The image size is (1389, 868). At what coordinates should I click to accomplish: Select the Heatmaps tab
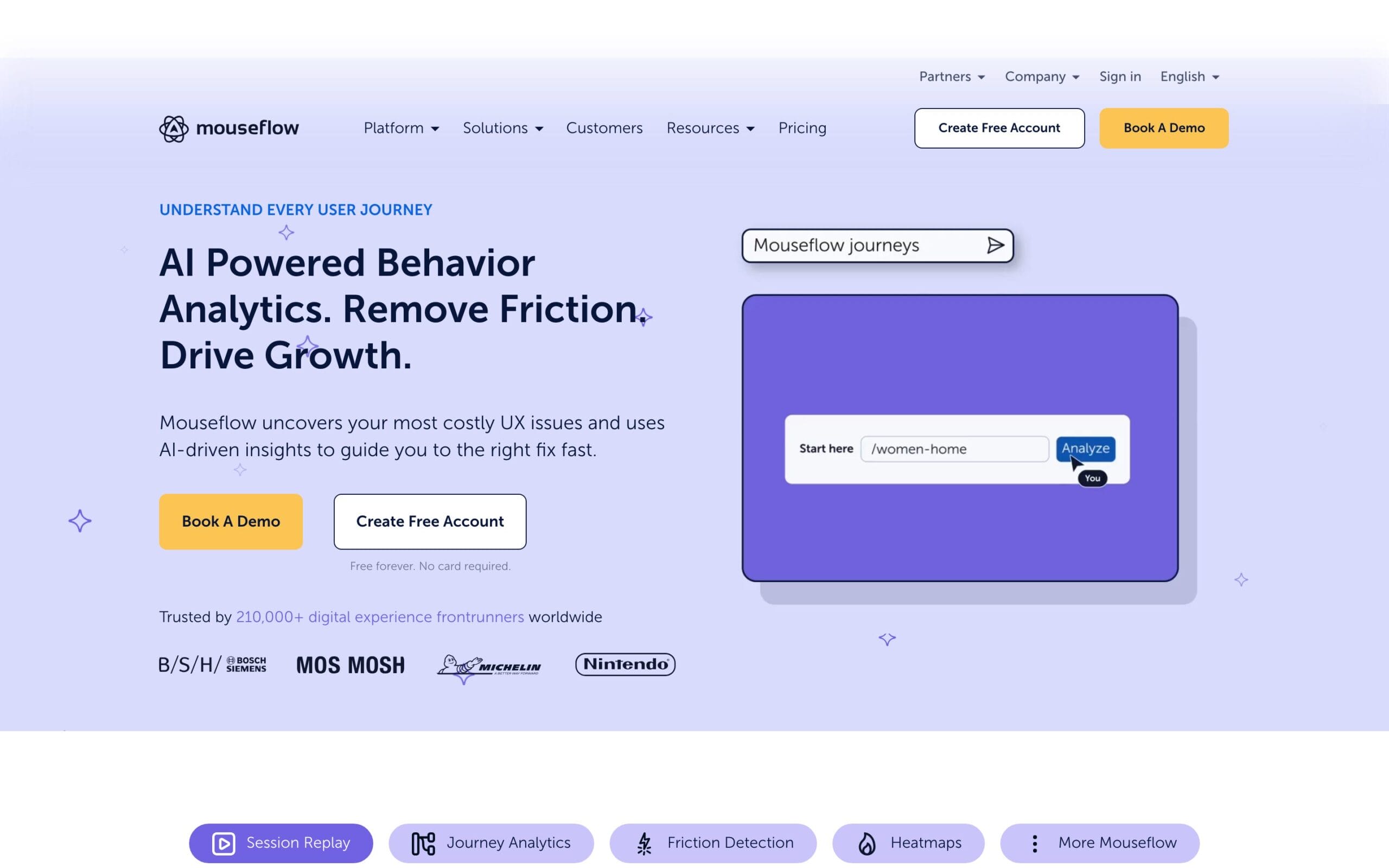[x=908, y=843]
